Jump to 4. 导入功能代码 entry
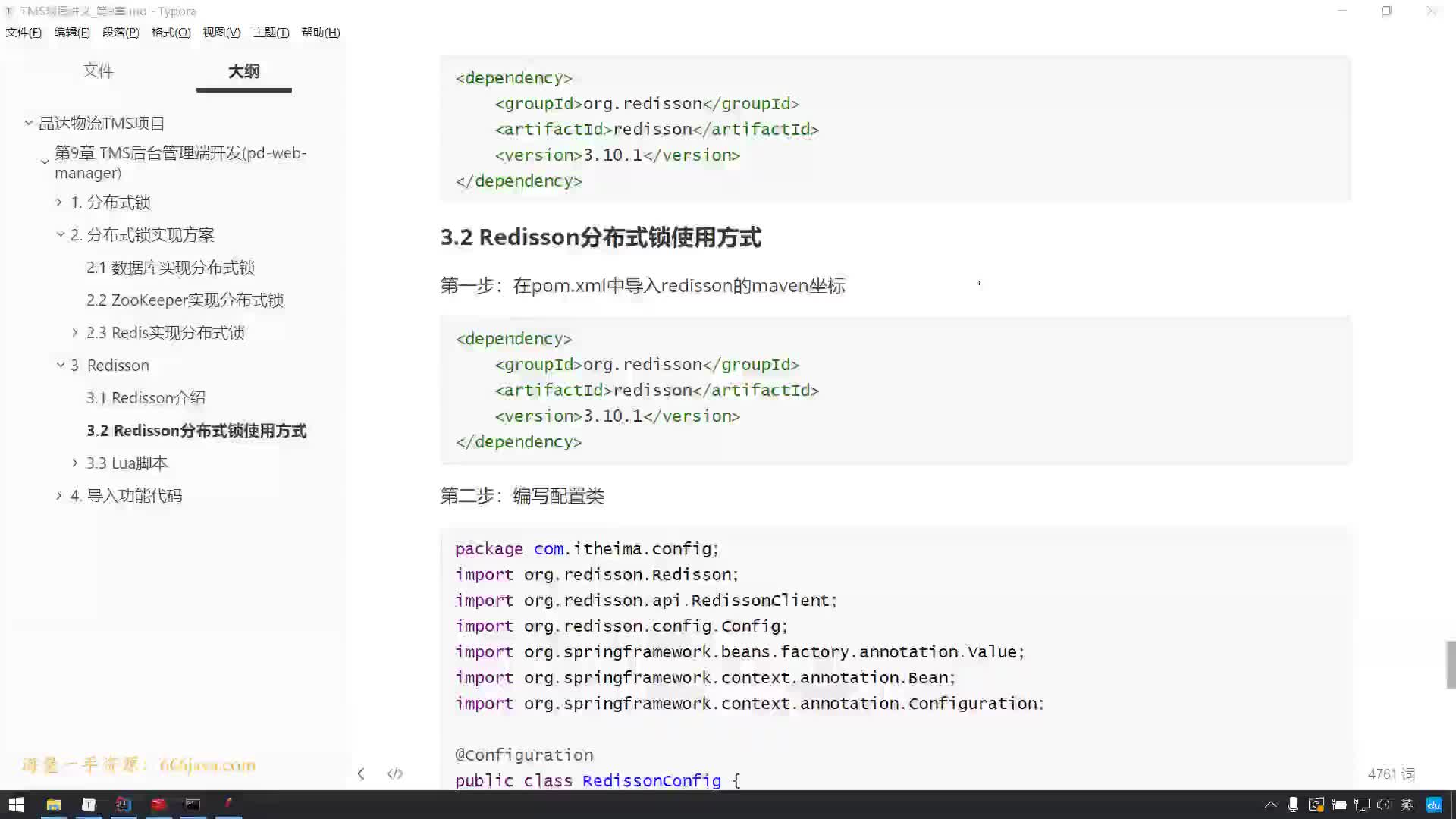Image resolution: width=1456 pixels, height=819 pixels. click(127, 495)
